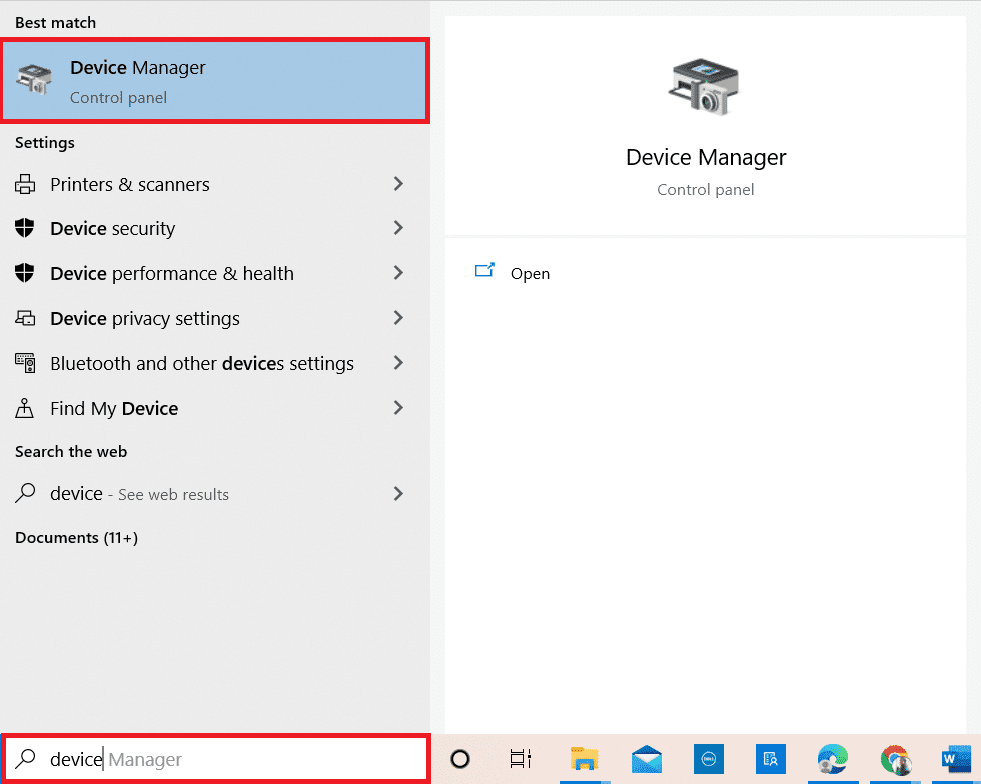Click the Open command for Device Manager
The height and width of the screenshot is (784, 981).
[x=530, y=273]
